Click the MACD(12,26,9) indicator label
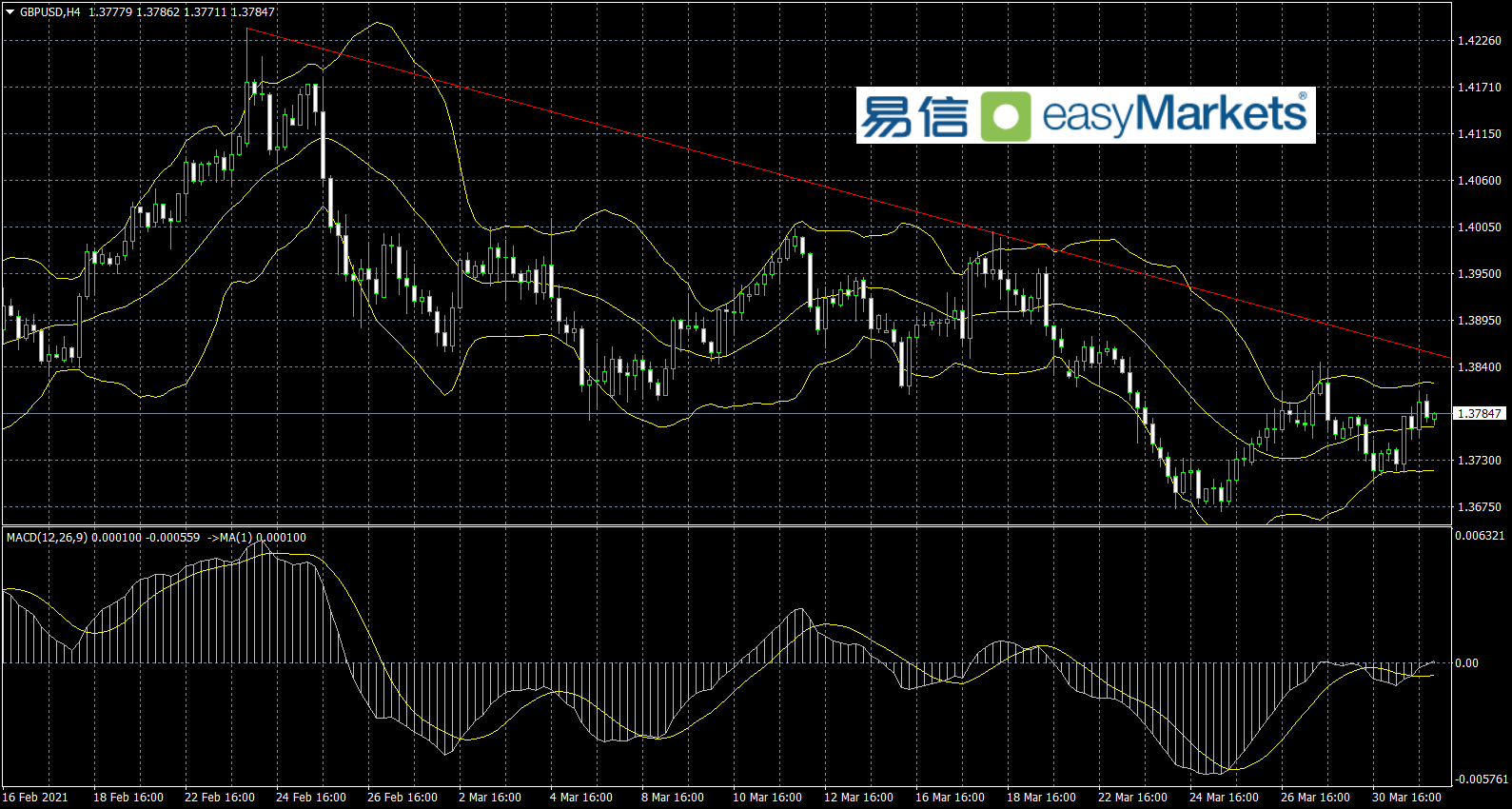 tap(47, 538)
